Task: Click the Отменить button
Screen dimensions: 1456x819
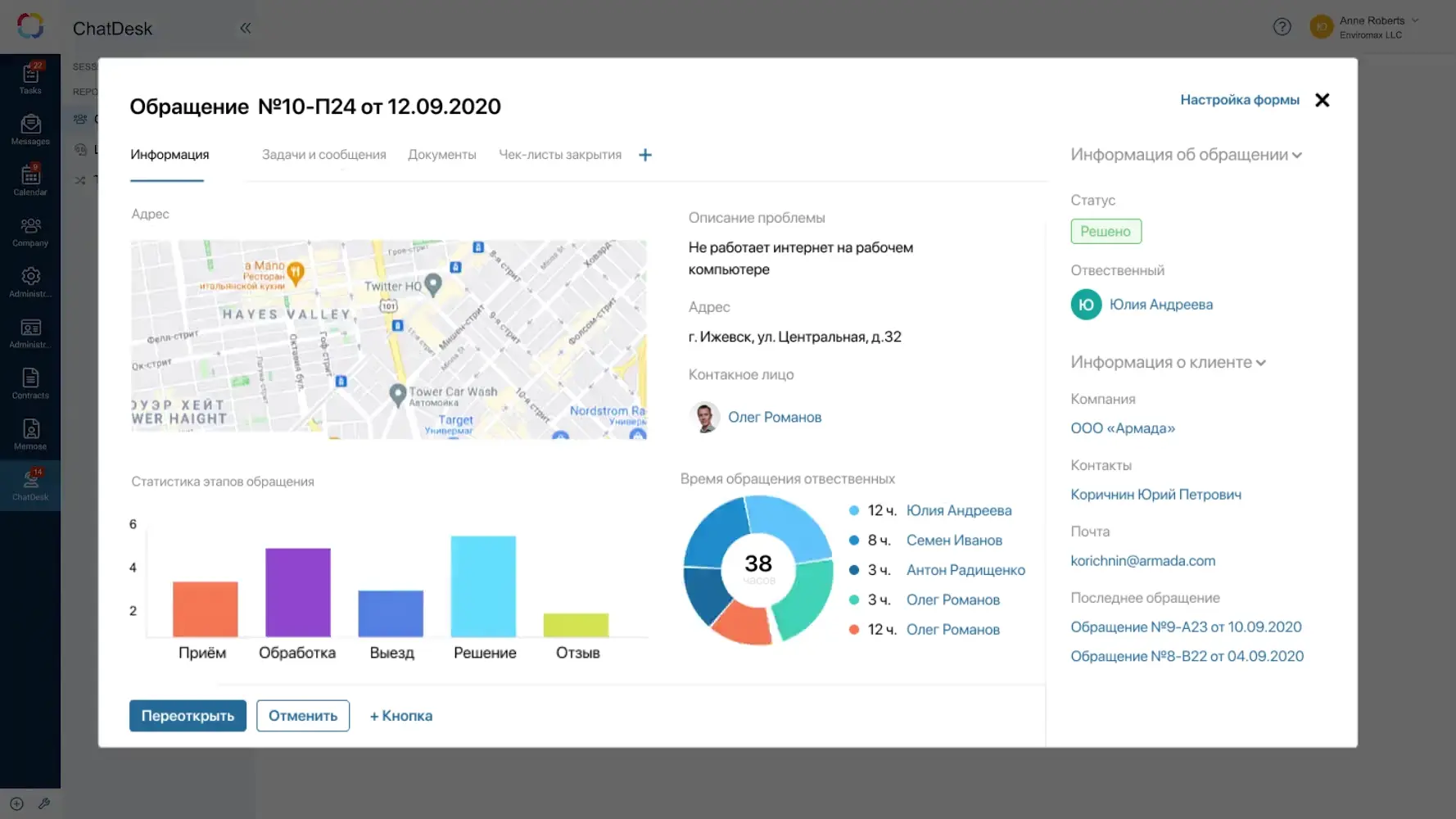Action: (303, 716)
